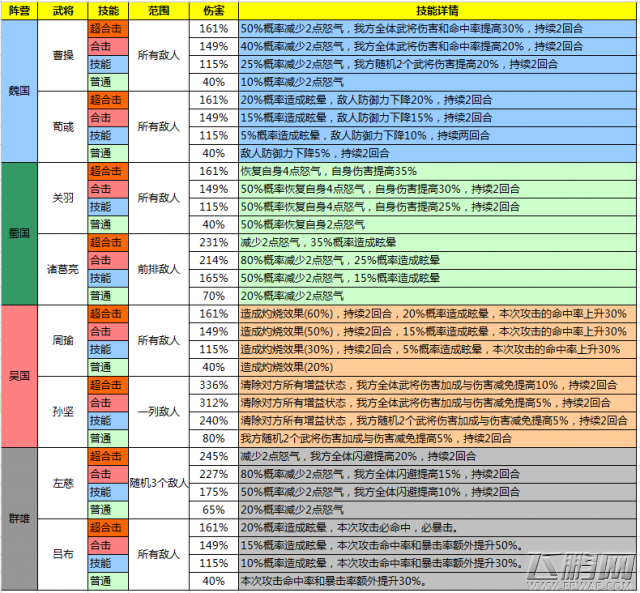The height and width of the screenshot is (593, 640).
Task: Click detail '敌人防御力下降5%，持续2回合'
Action: coord(315,153)
